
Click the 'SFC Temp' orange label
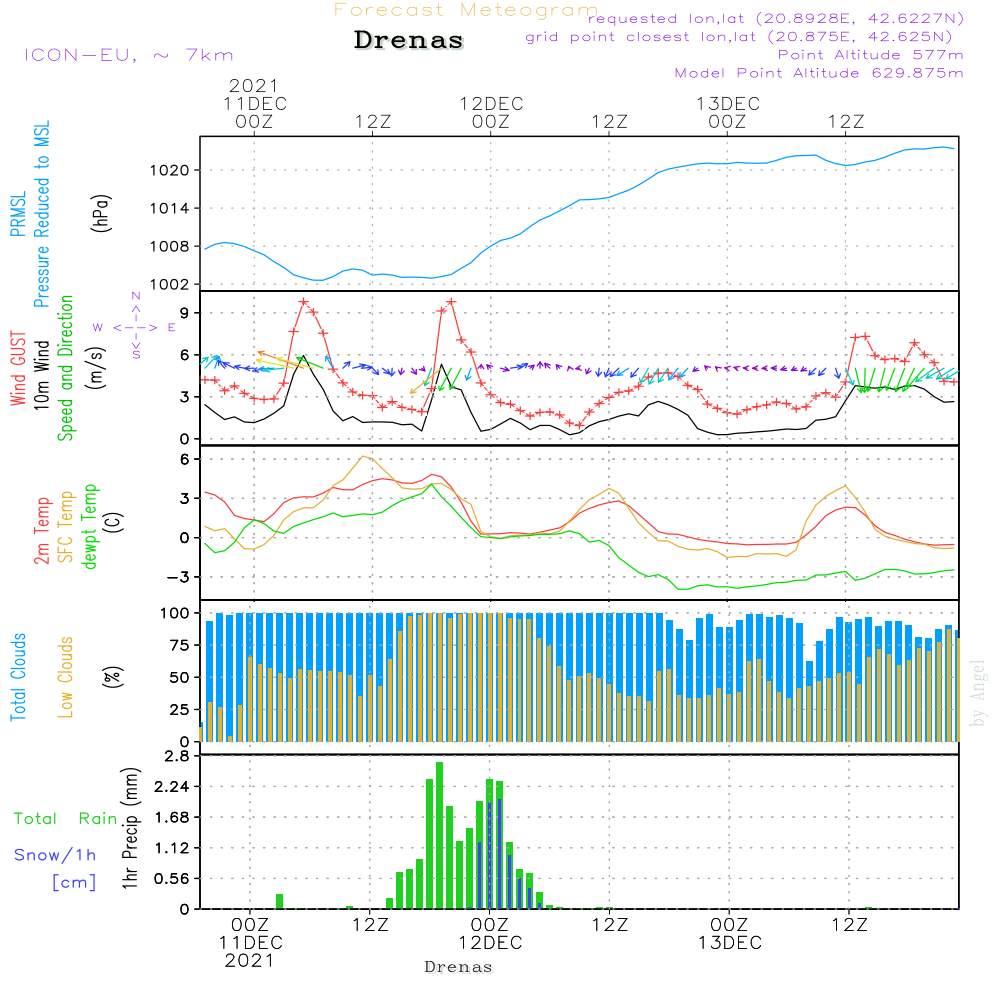pyautogui.click(x=65, y=527)
